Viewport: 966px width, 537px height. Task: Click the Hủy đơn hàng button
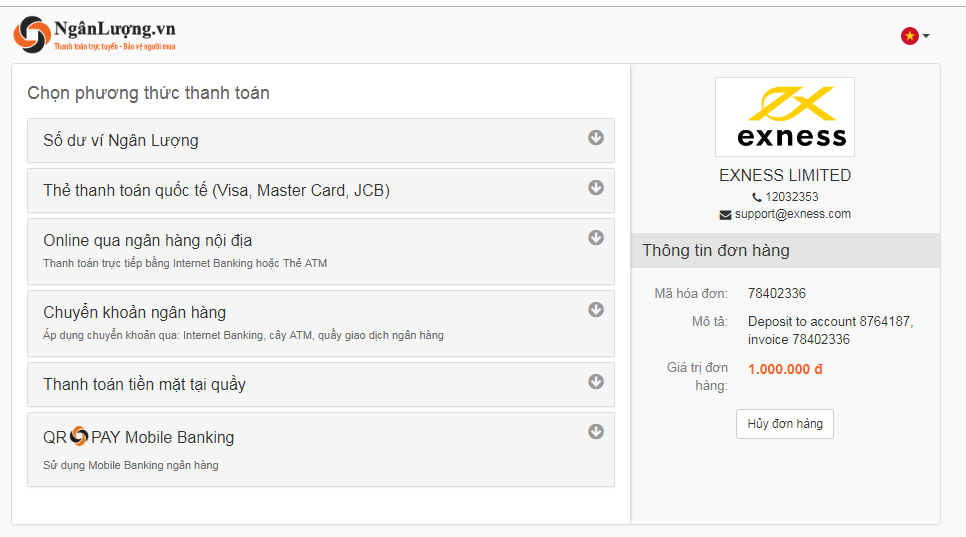[784, 424]
